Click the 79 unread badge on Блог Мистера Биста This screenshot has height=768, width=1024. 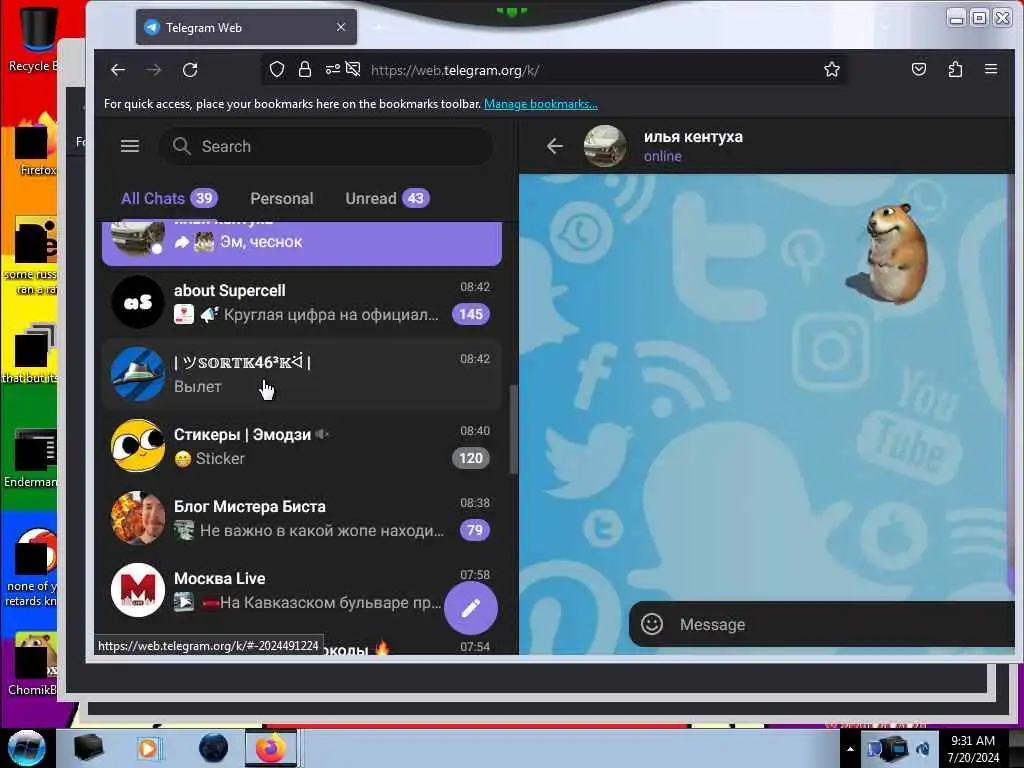475,530
